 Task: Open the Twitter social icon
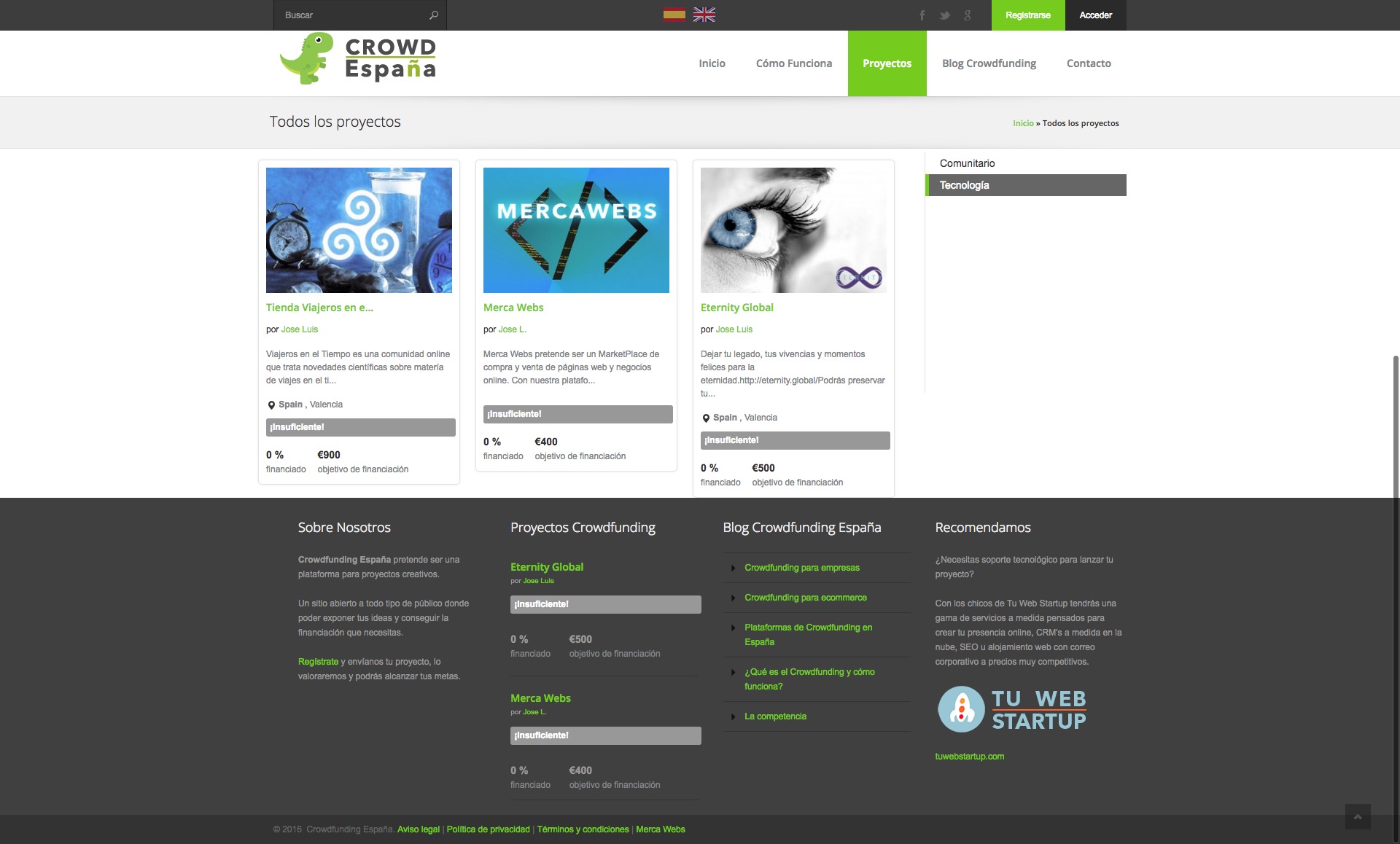[945, 15]
